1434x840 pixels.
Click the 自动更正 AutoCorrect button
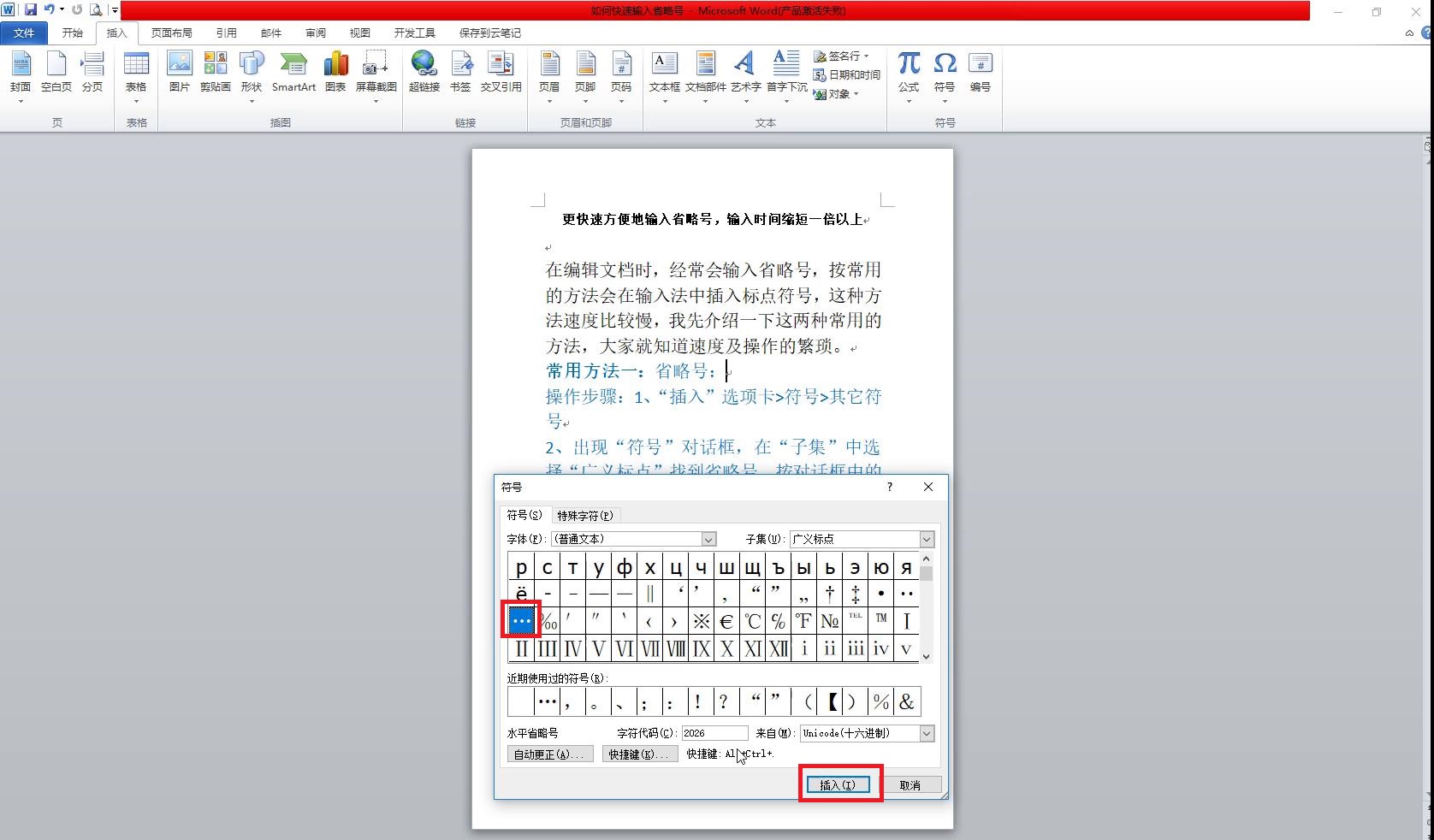(x=550, y=754)
